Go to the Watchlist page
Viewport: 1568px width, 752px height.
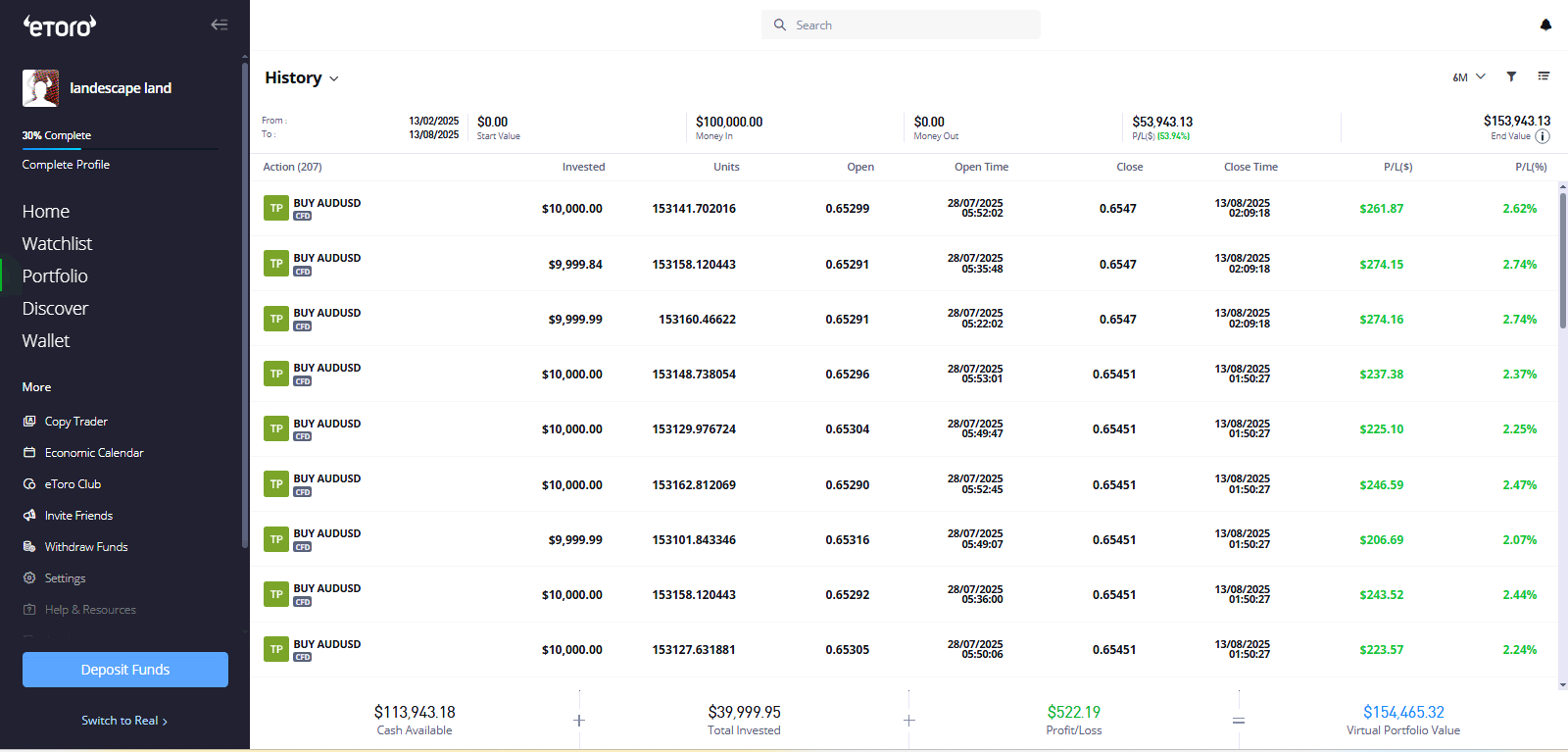57,244
